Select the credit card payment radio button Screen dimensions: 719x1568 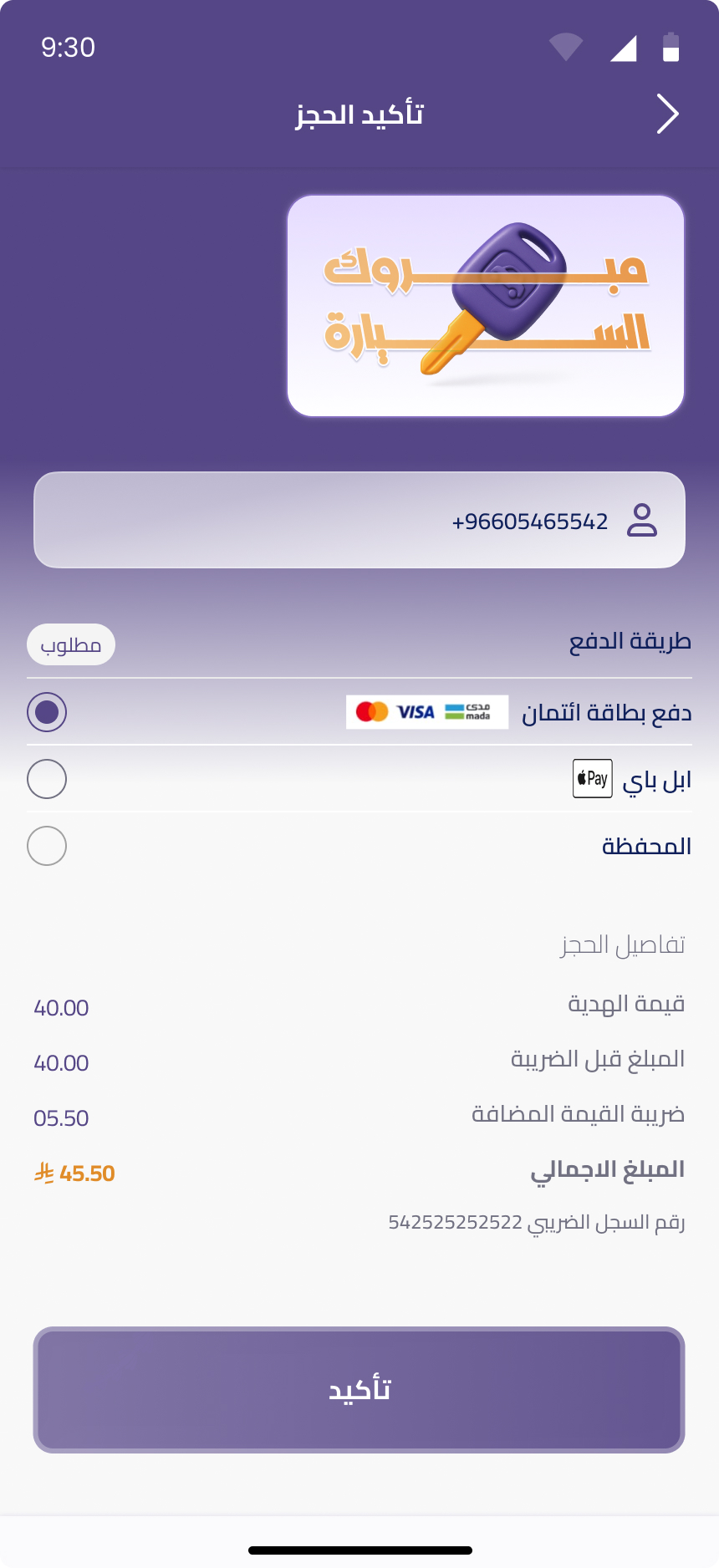(47, 712)
